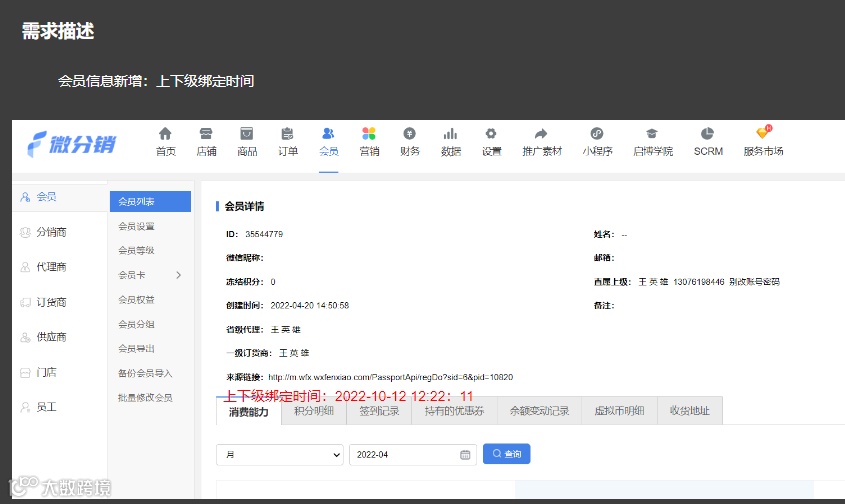Open the 订单 orders icon
Screen dimensions: 845x504
288,134
